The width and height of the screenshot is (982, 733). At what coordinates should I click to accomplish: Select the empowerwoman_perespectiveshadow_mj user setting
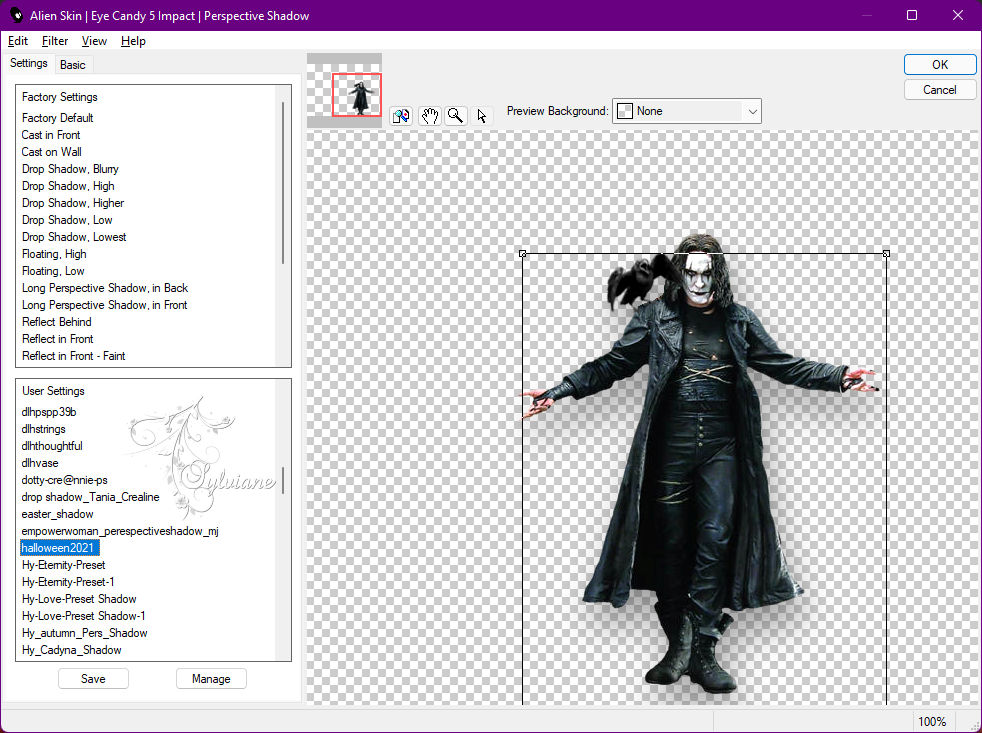[x=120, y=531]
